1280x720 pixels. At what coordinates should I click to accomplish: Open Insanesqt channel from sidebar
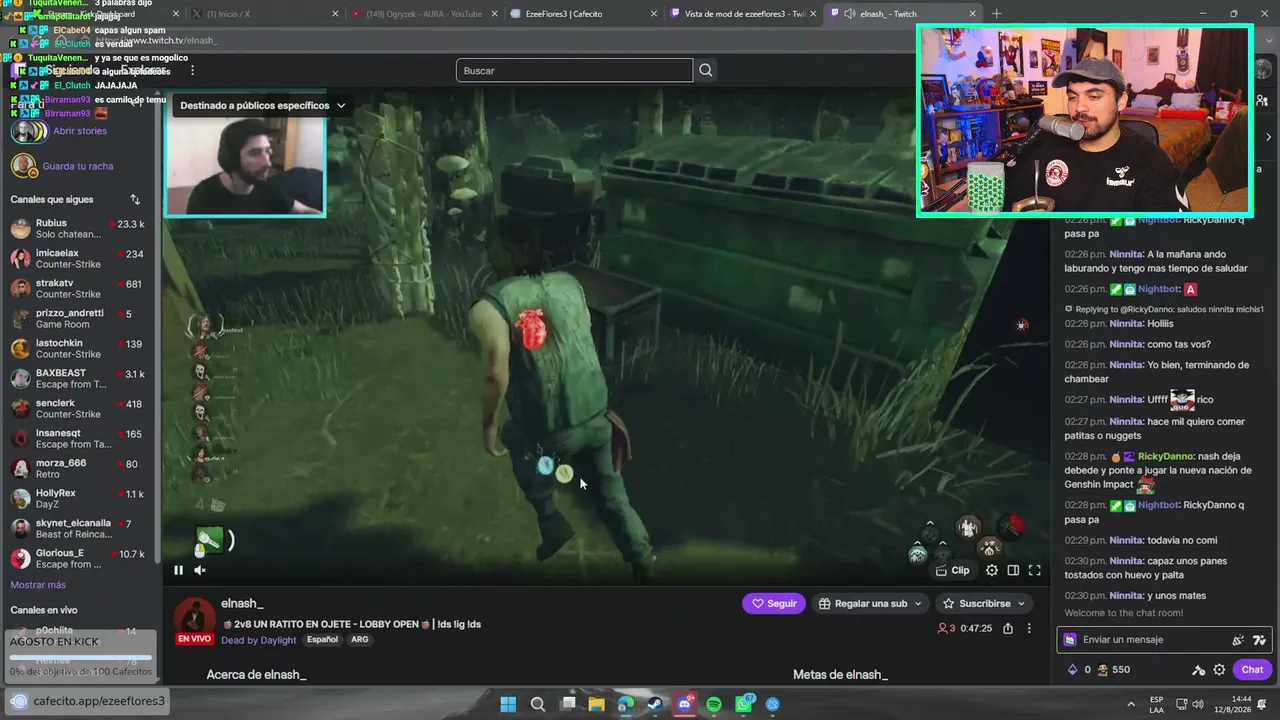coord(80,438)
